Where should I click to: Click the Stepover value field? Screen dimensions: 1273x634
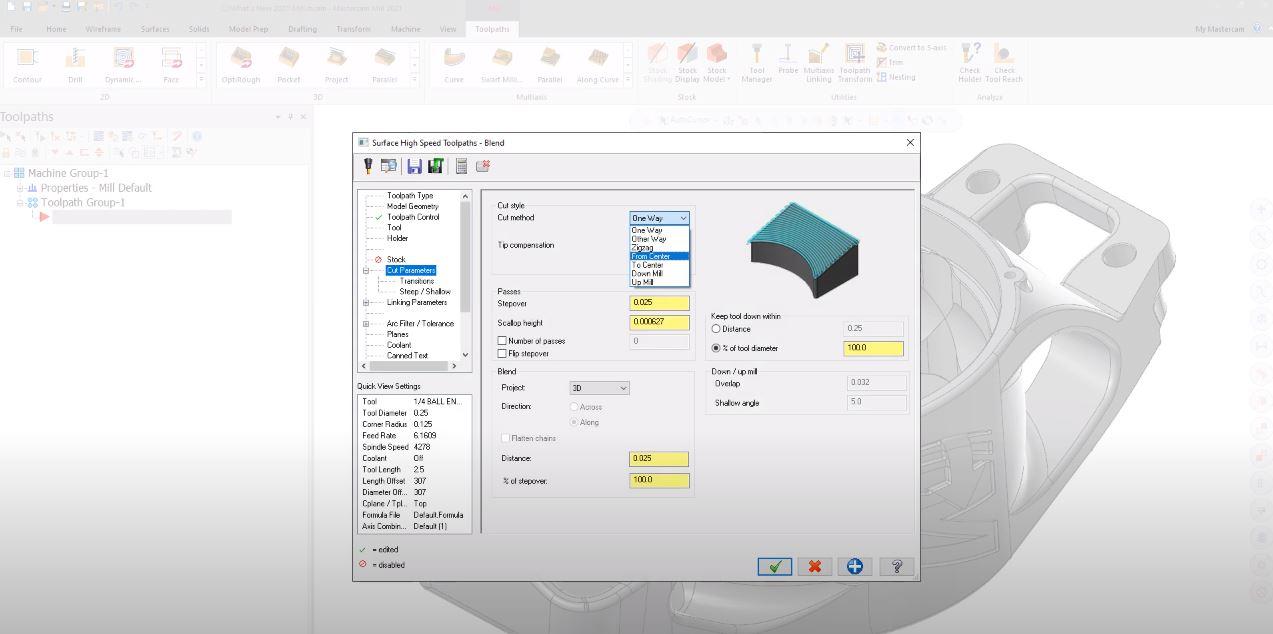[x=659, y=303]
